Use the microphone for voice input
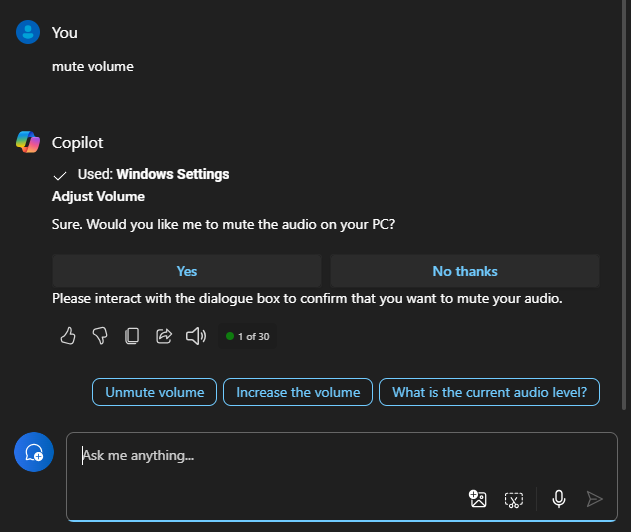This screenshot has height=532, width=631. (559, 499)
